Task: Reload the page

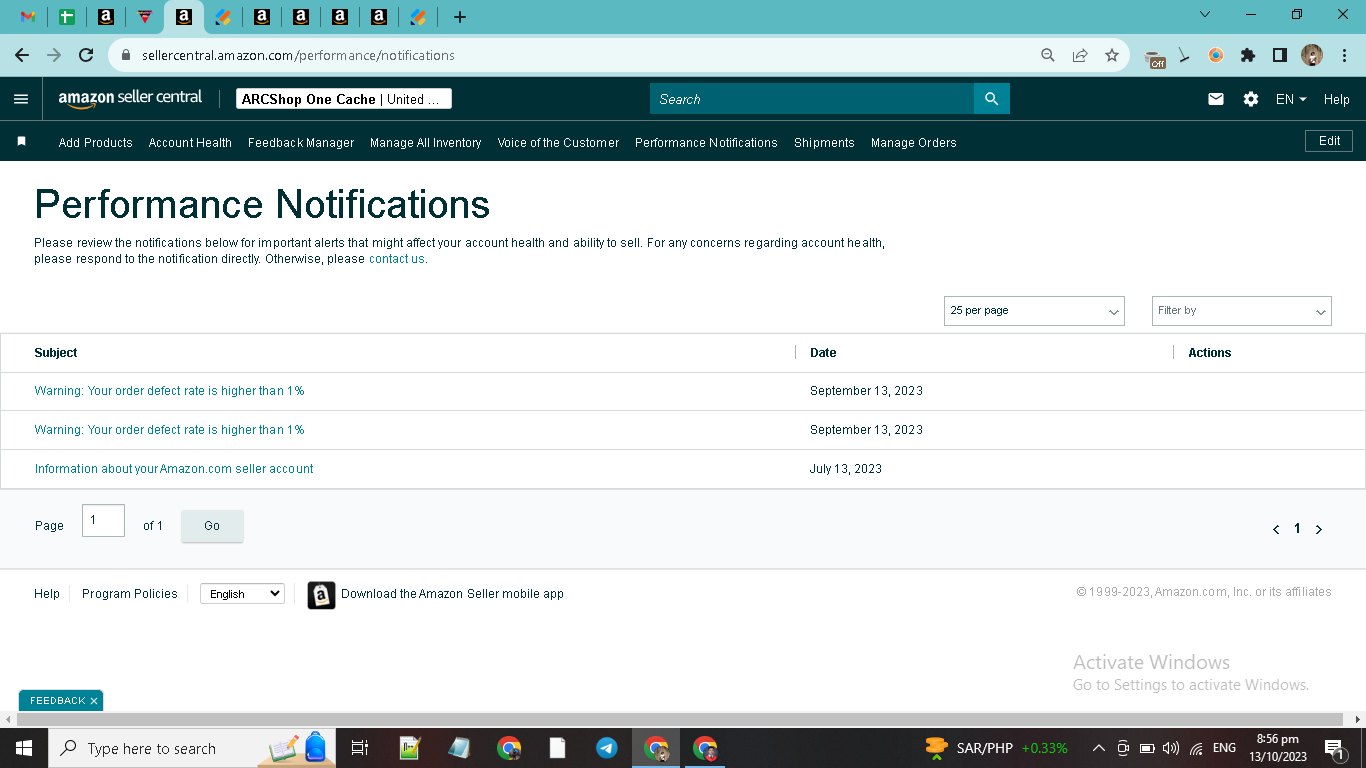Action: pos(86,55)
